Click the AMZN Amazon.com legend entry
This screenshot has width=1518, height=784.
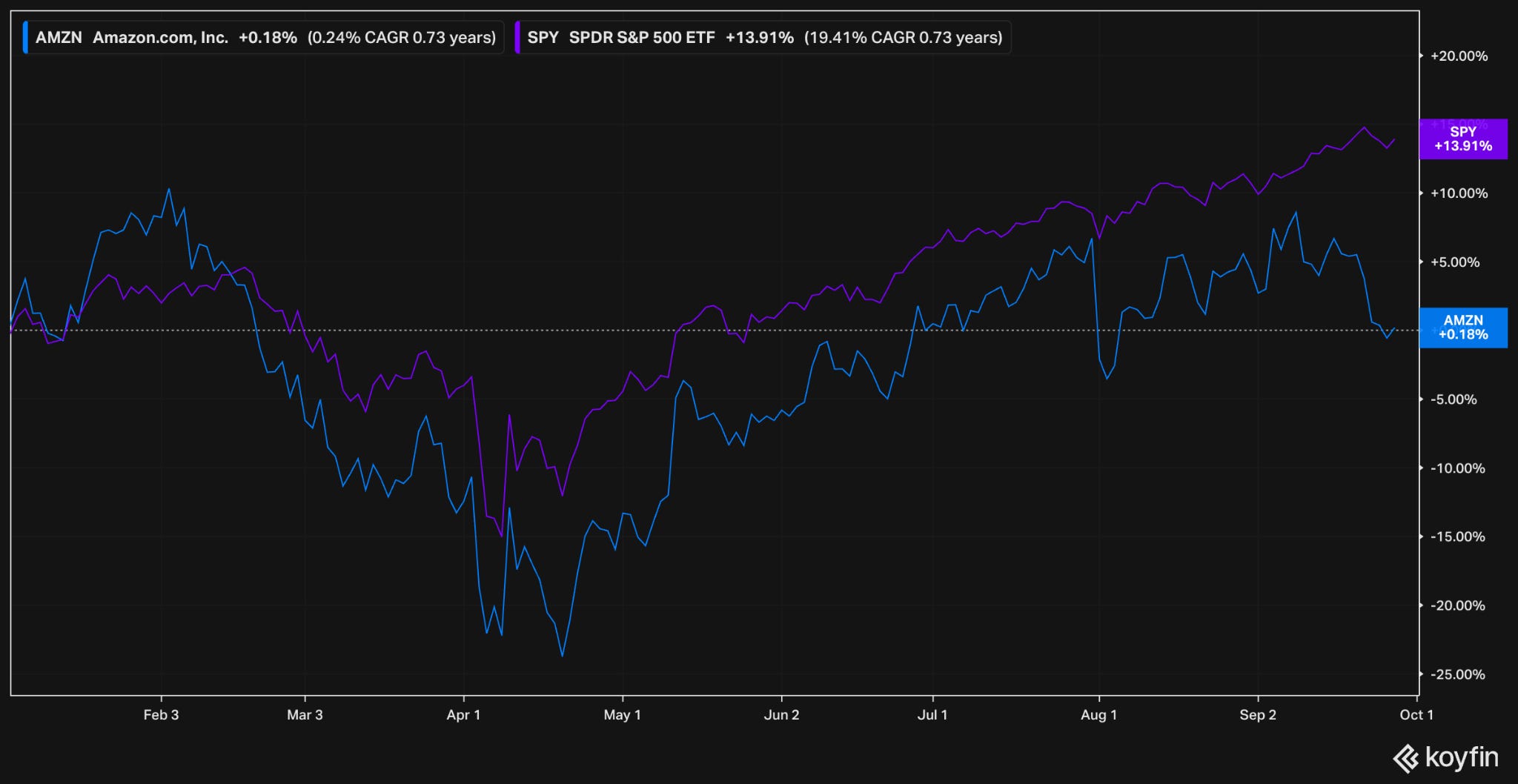pos(263,38)
